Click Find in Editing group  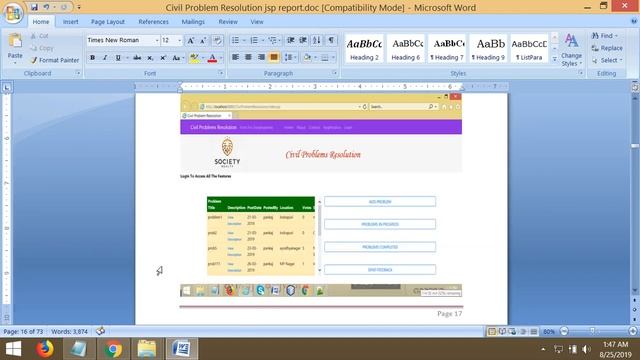pyautogui.click(x=605, y=36)
